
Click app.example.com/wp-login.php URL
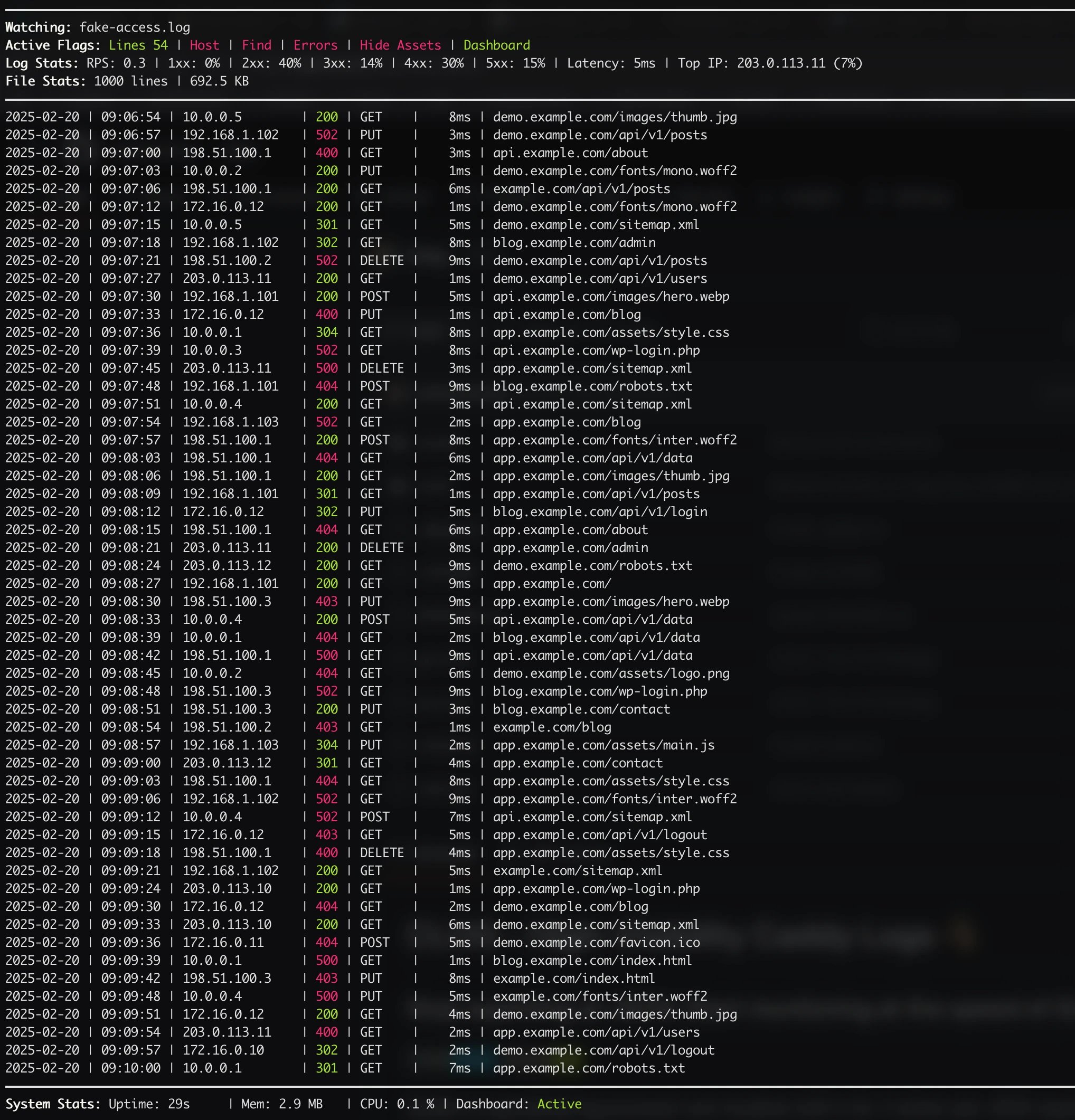coord(597,889)
